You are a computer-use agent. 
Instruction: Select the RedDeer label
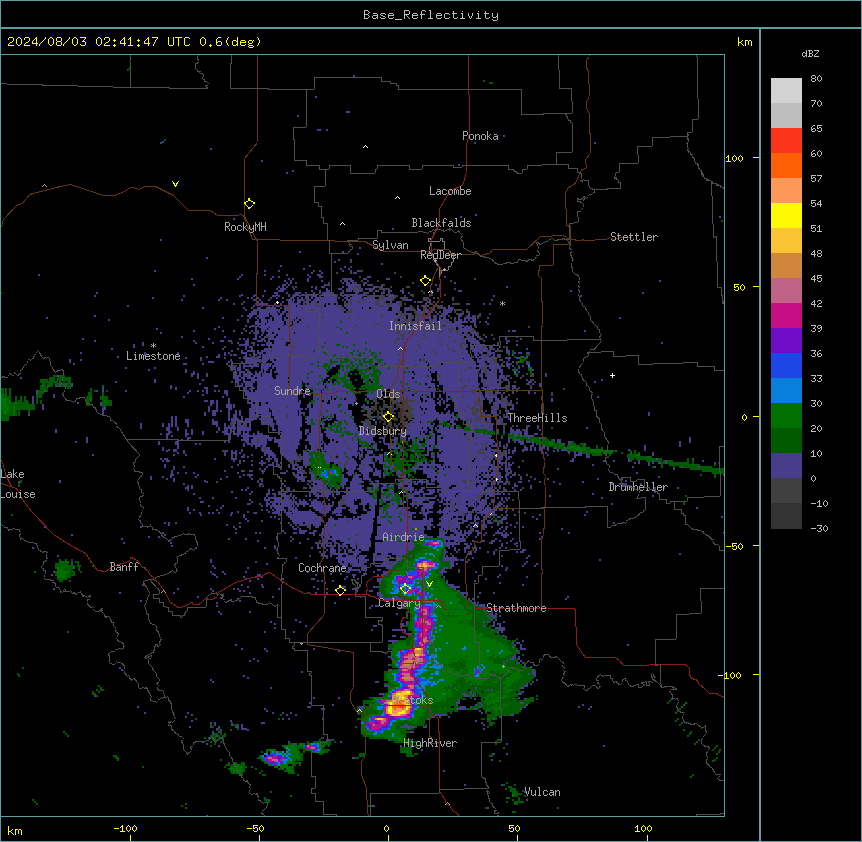[440, 255]
